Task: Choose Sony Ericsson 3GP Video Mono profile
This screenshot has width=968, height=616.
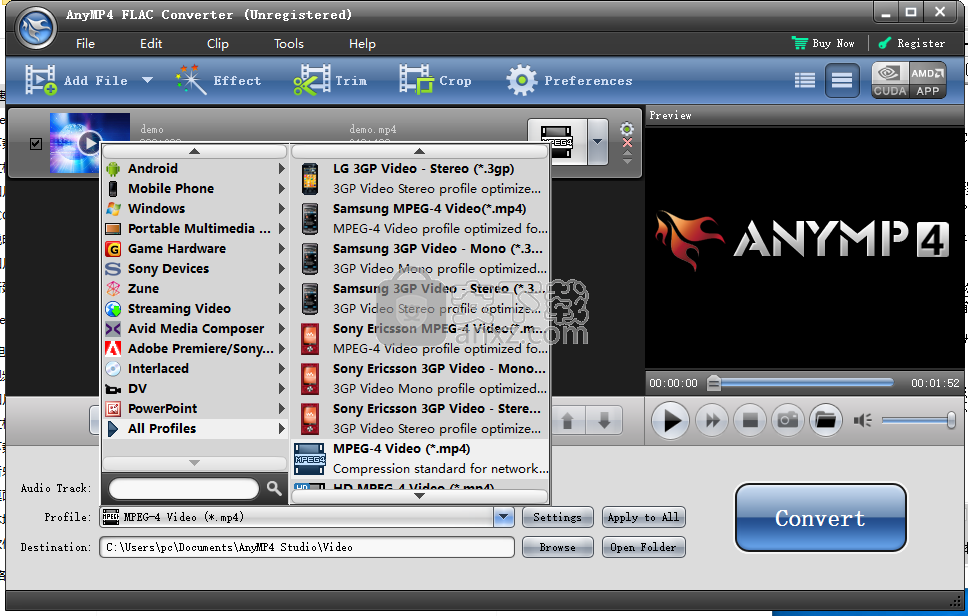Action: (420, 378)
